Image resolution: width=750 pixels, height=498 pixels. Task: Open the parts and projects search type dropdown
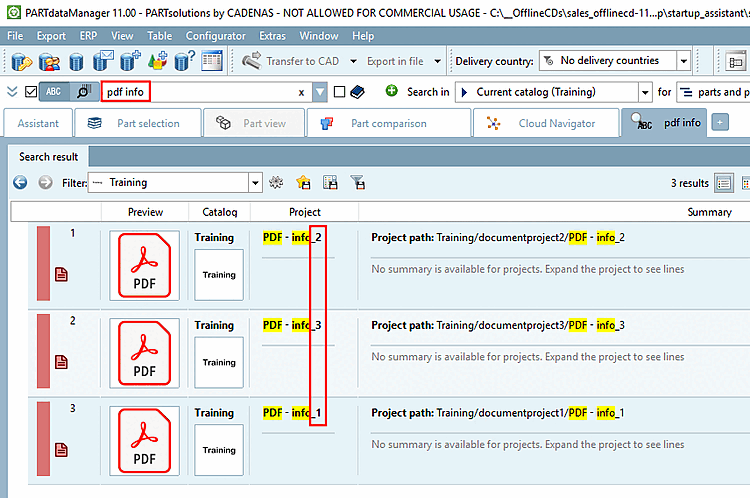pos(713,92)
